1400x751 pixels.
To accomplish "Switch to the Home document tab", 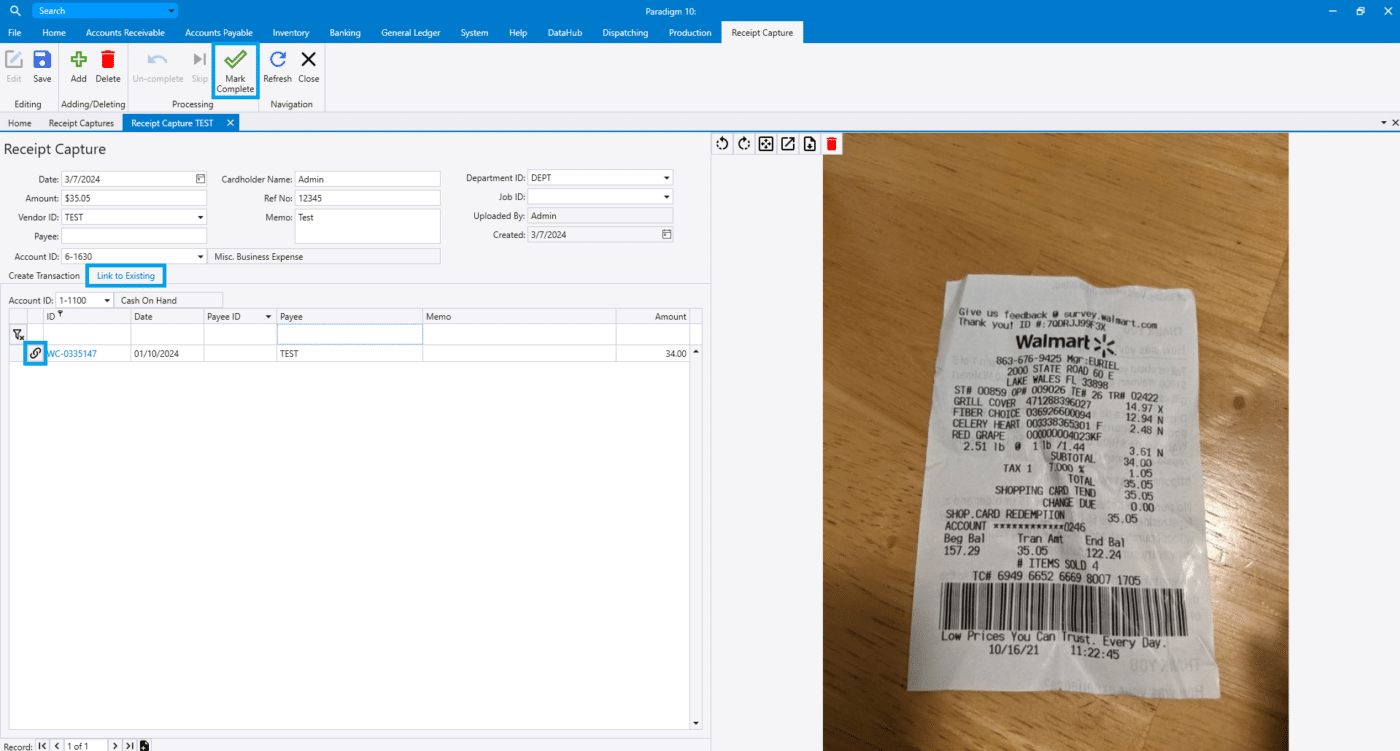I will tap(20, 123).
